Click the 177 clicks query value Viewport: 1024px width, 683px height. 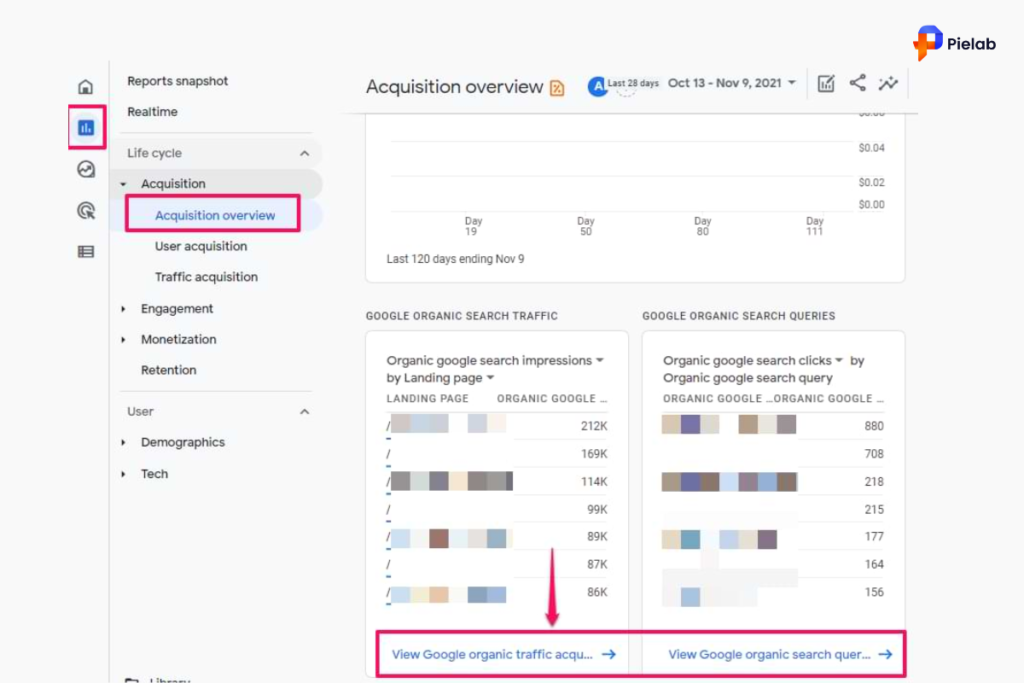[874, 537]
